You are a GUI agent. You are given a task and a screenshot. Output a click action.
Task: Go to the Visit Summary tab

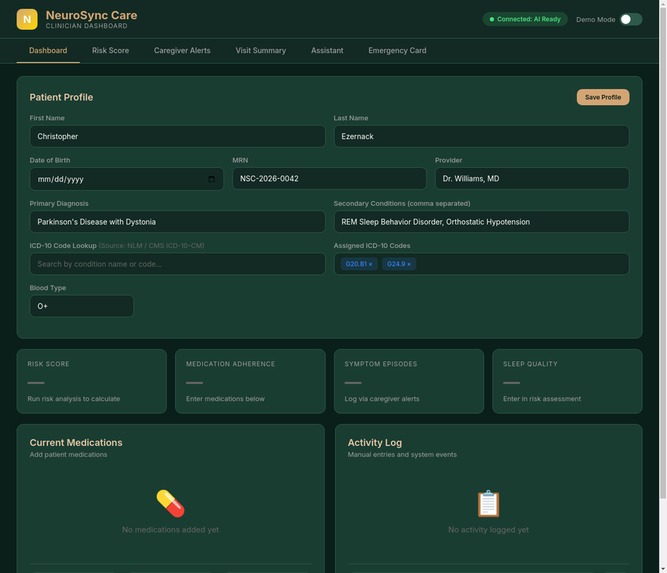[x=261, y=51]
